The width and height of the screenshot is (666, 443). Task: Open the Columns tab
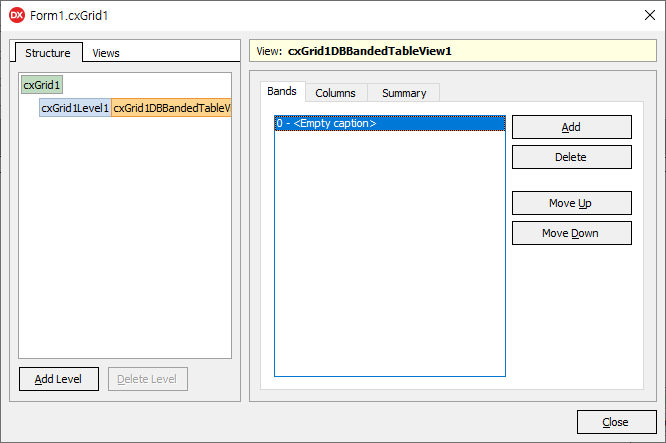pos(336,93)
